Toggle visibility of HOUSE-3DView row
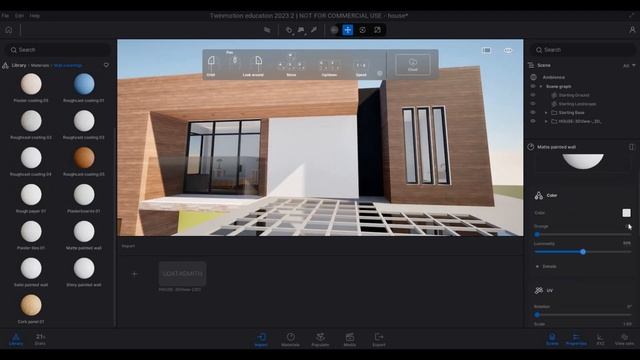 click(533, 121)
